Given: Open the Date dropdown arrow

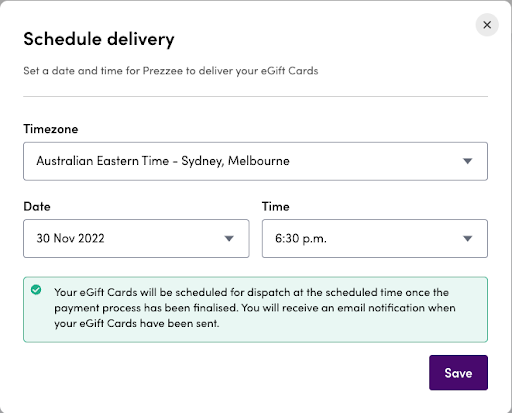Looking at the screenshot, I should pos(229,239).
